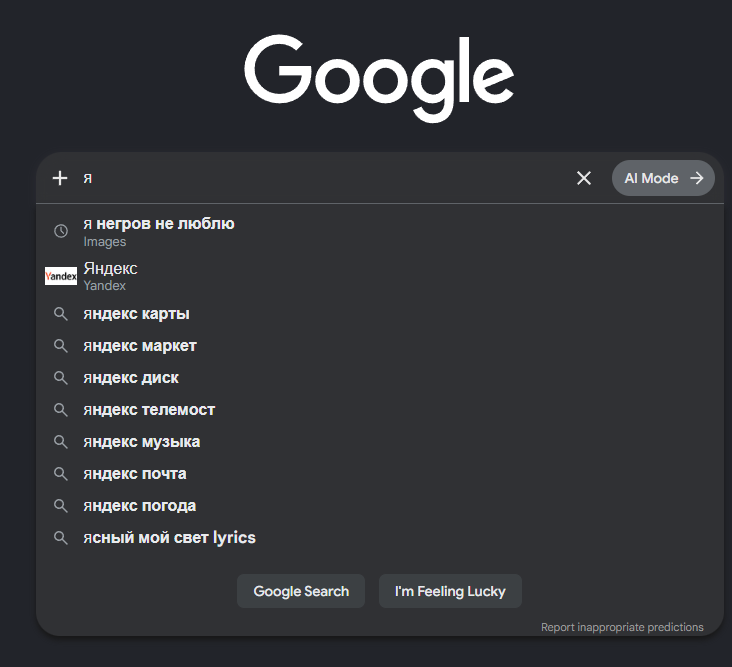
Task: Click the Google logo
Action: pos(379,78)
